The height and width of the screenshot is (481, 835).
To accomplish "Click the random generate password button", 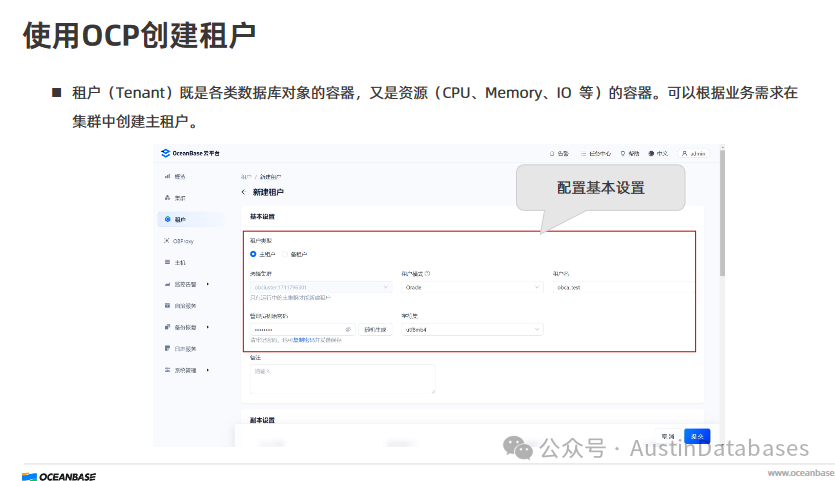I will (375, 330).
